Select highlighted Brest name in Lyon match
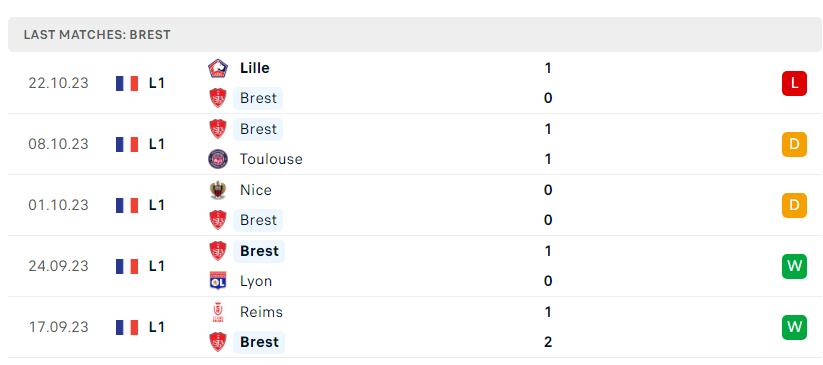This screenshot has width=823, height=365. [259, 251]
